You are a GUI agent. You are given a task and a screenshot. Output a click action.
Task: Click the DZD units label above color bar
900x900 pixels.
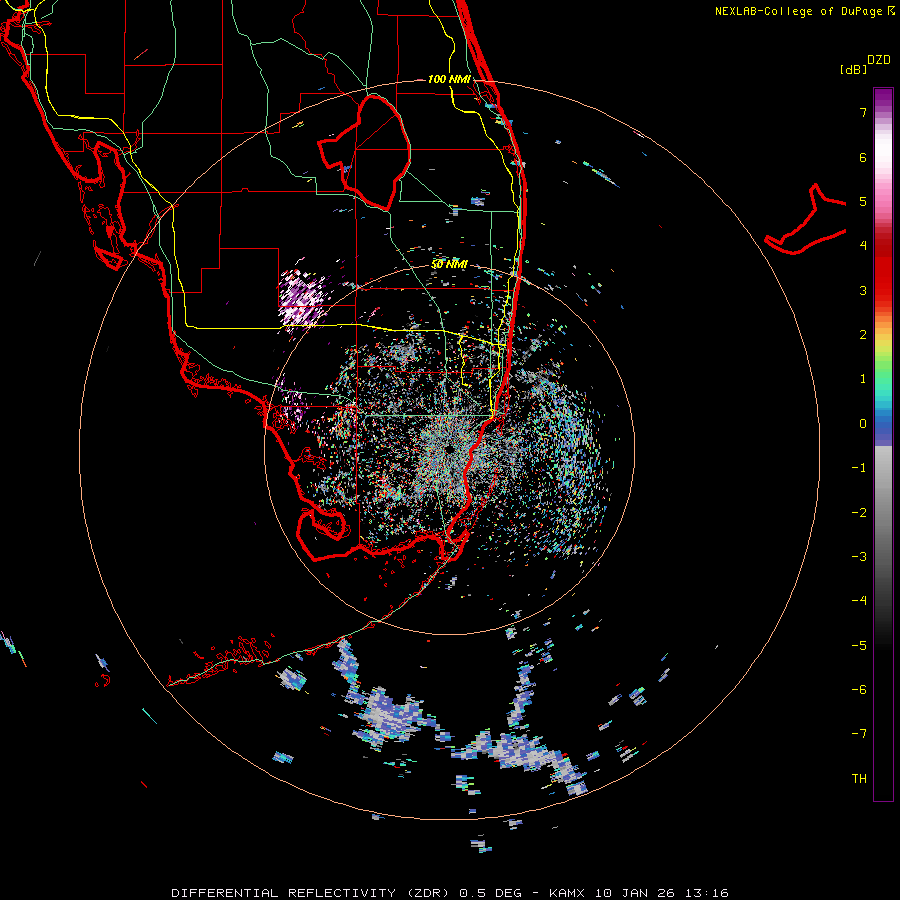coord(879,60)
